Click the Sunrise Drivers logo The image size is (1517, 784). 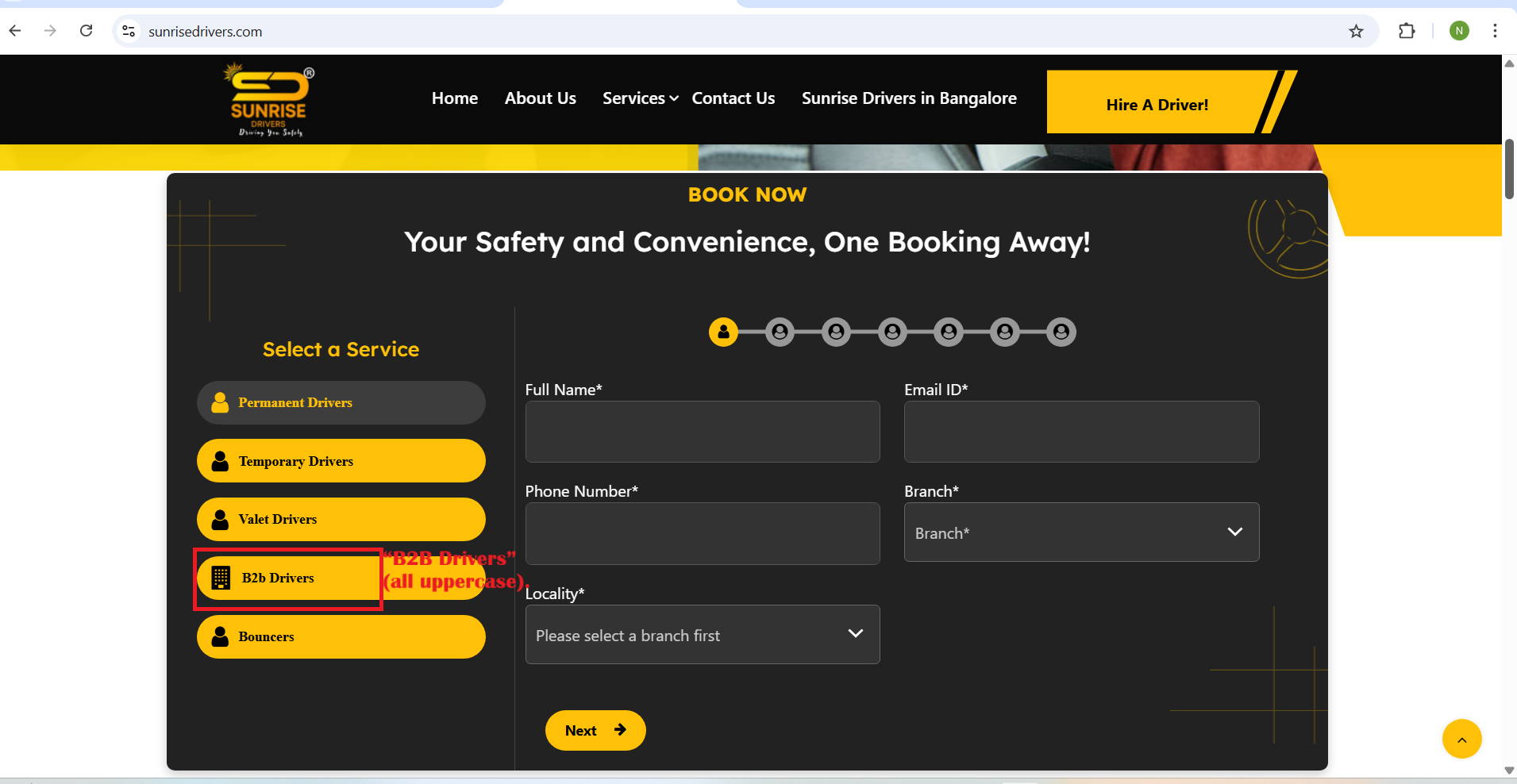[269, 100]
